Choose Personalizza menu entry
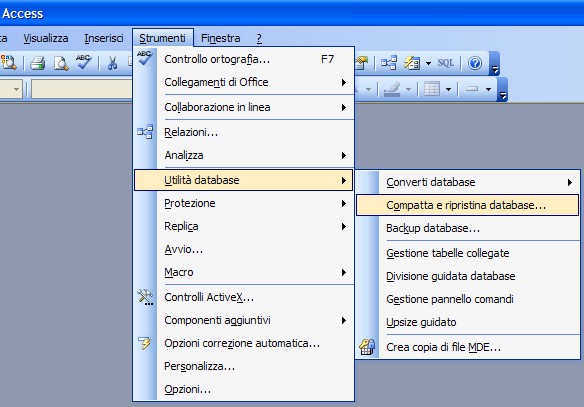 click(x=243, y=366)
